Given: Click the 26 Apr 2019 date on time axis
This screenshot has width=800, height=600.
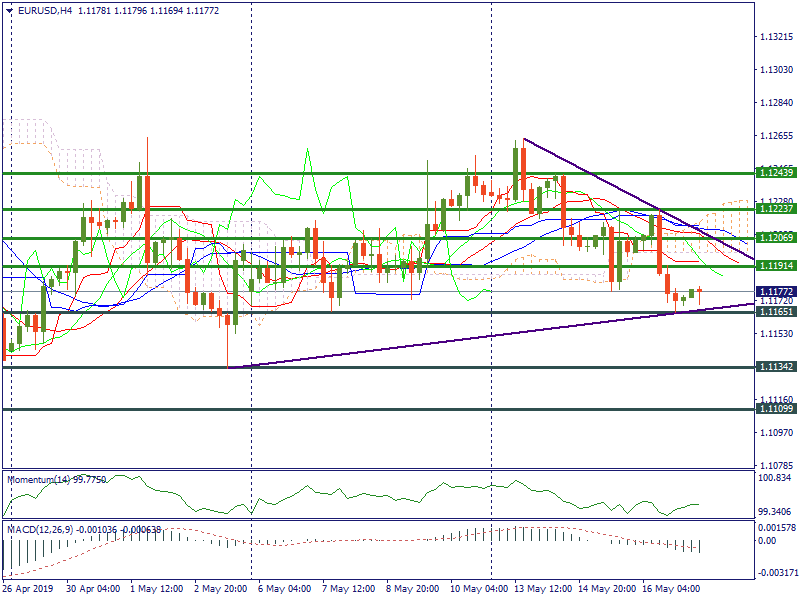Looking at the screenshot, I should pos(30,589).
